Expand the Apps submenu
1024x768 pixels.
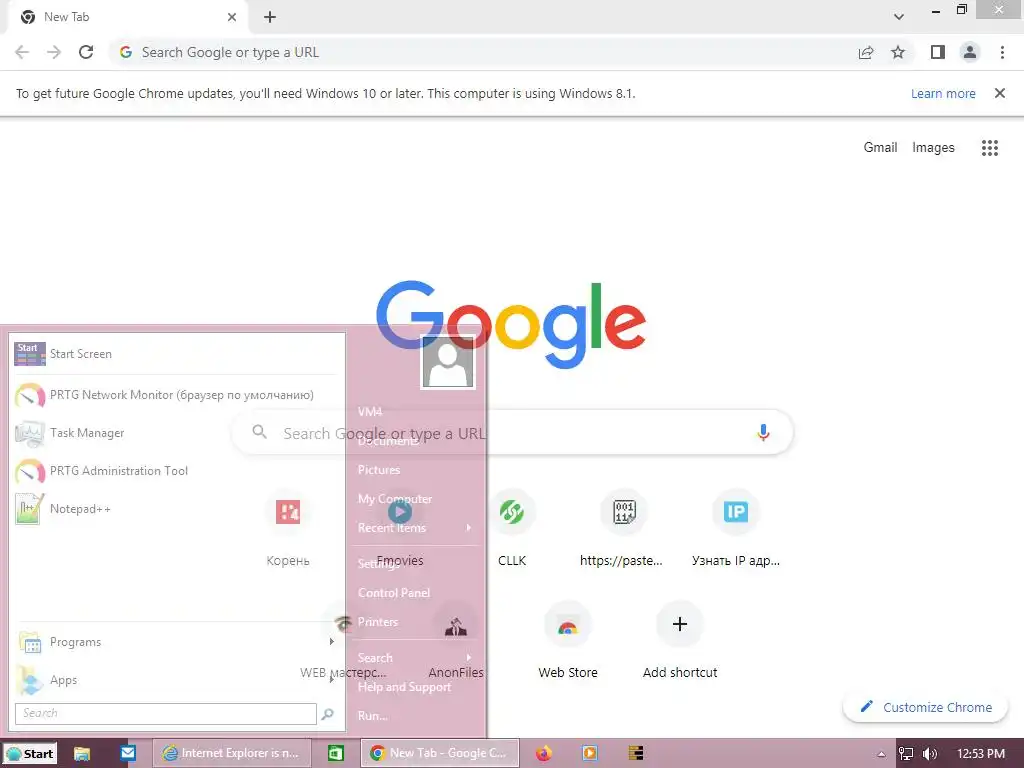point(175,680)
